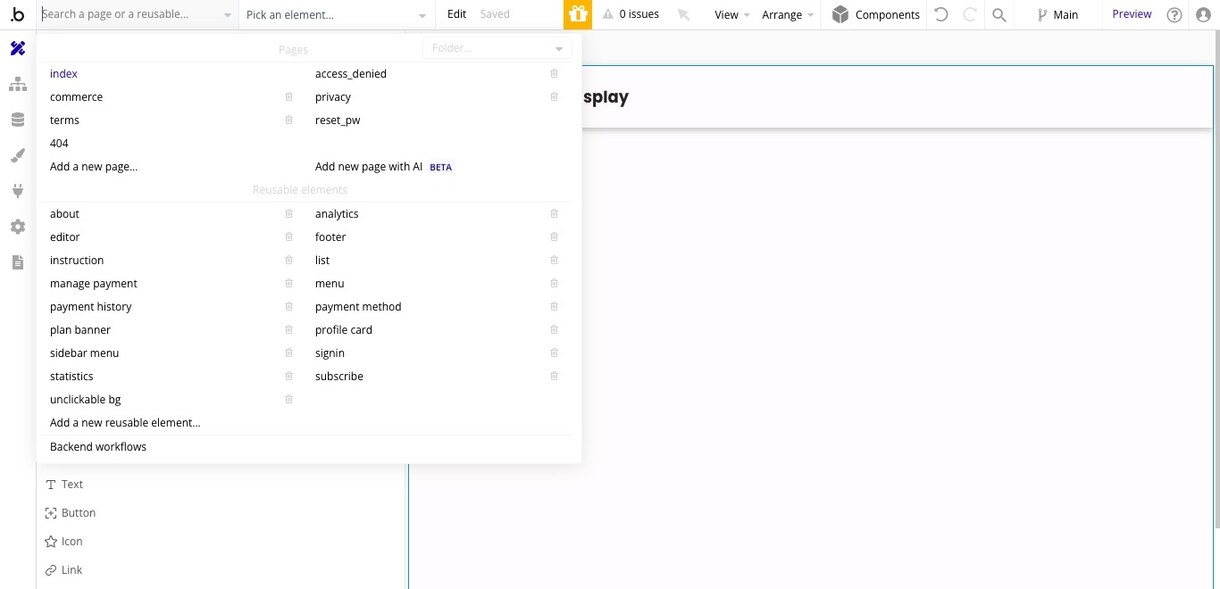Open the instruction reusable element

pyautogui.click(x=77, y=260)
